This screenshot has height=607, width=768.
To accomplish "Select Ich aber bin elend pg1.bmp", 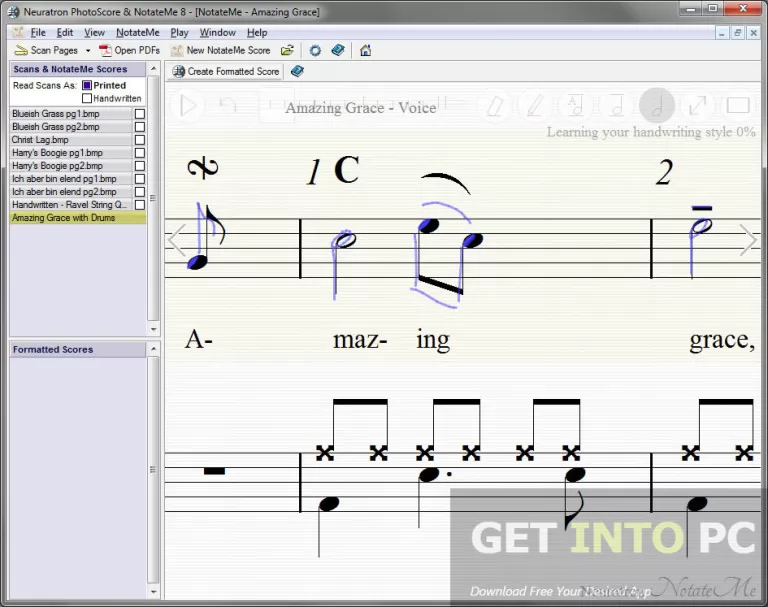I will (71, 179).
